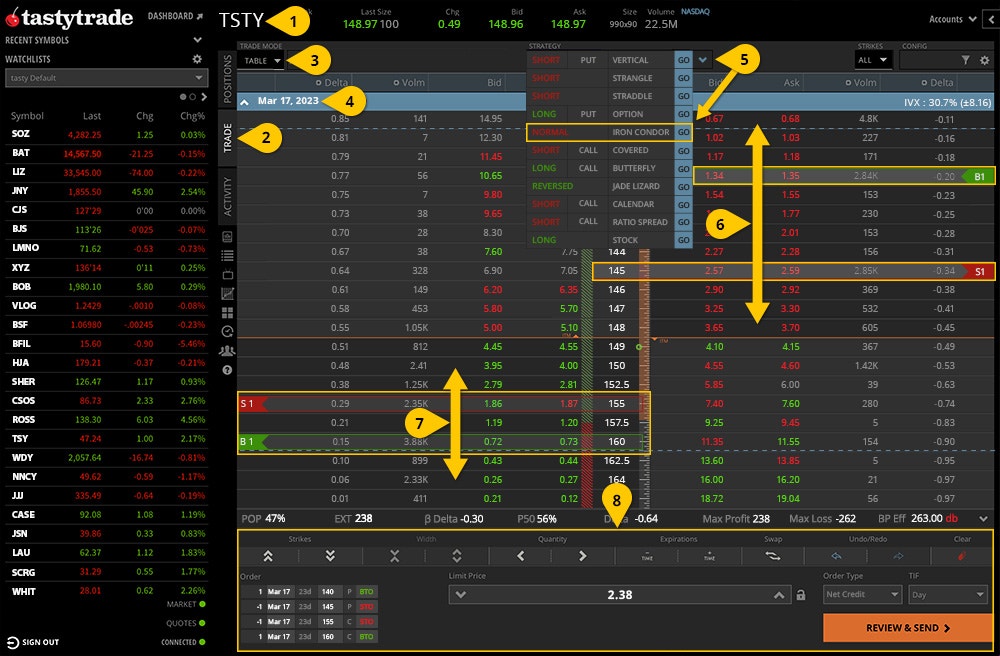Toggle the B1 buy marker at strike 160

(253, 442)
